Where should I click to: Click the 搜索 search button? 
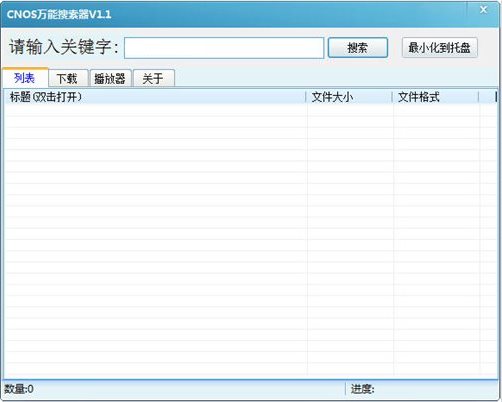[x=358, y=48]
